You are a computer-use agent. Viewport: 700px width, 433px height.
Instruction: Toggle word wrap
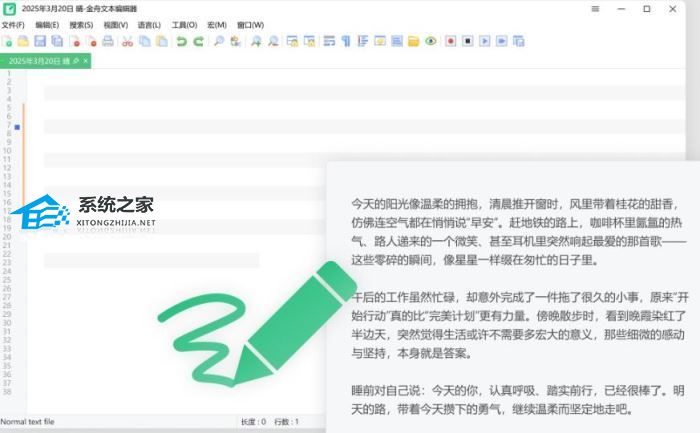click(x=329, y=42)
